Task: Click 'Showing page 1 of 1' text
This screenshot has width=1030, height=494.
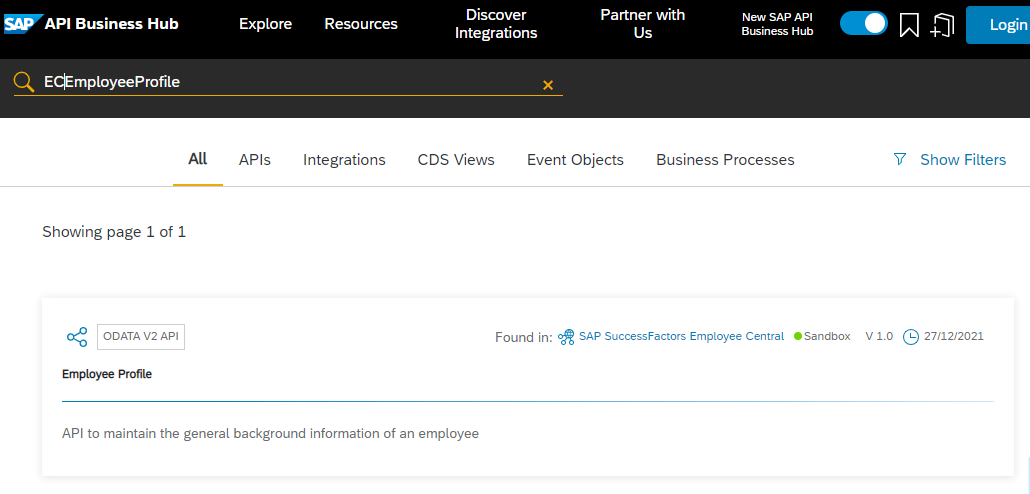Action: pyautogui.click(x=114, y=232)
